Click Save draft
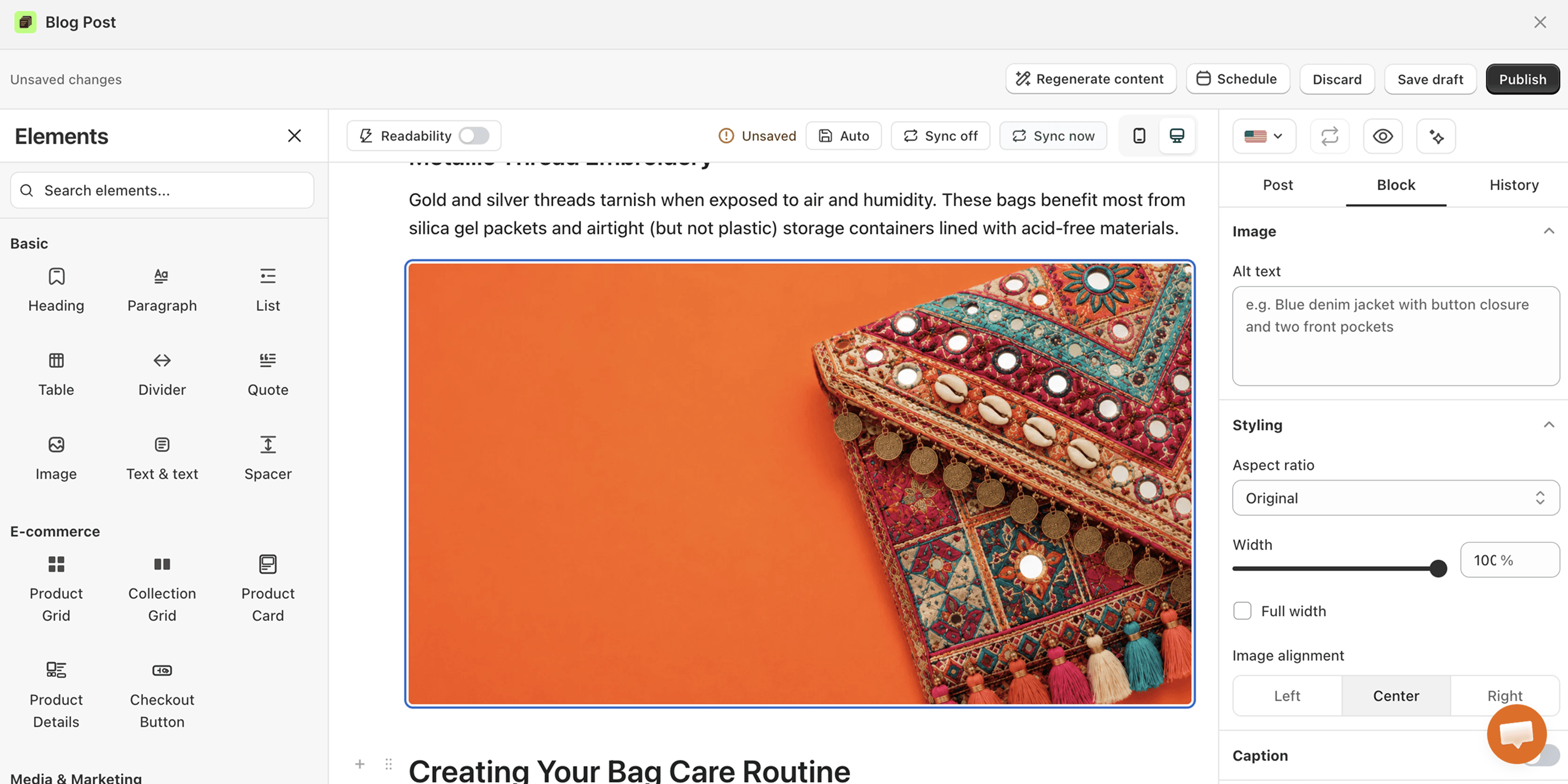Screen dimensions: 1568x784 1430,79
